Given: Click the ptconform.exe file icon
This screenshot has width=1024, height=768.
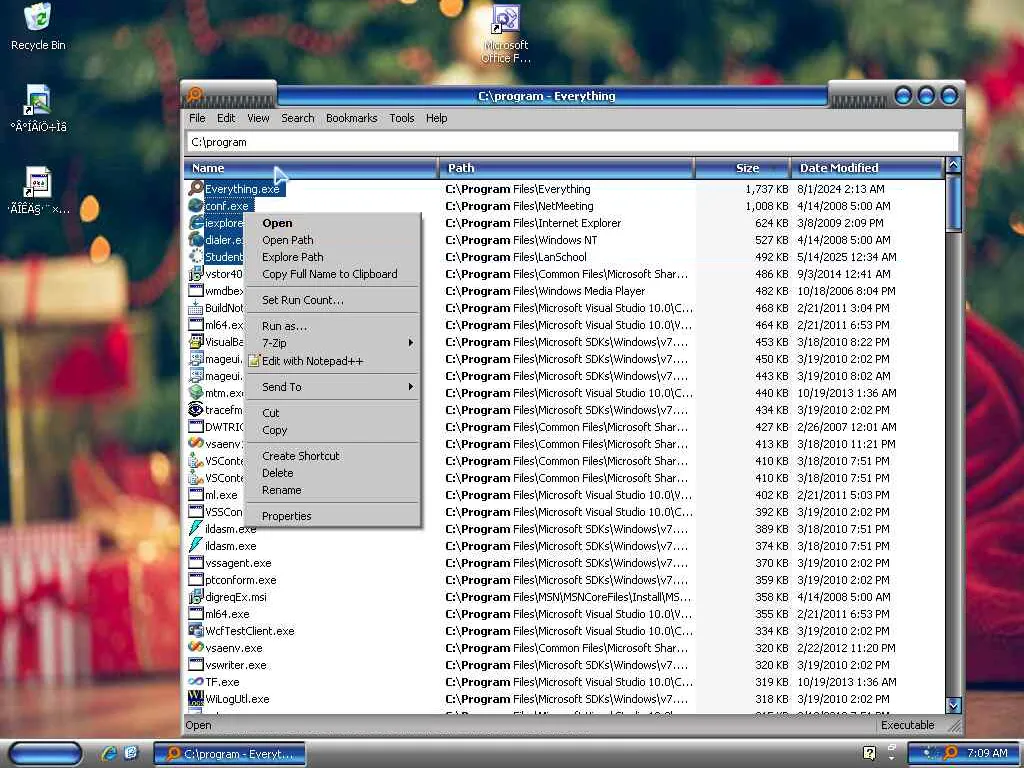Looking at the screenshot, I should pos(196,580).
